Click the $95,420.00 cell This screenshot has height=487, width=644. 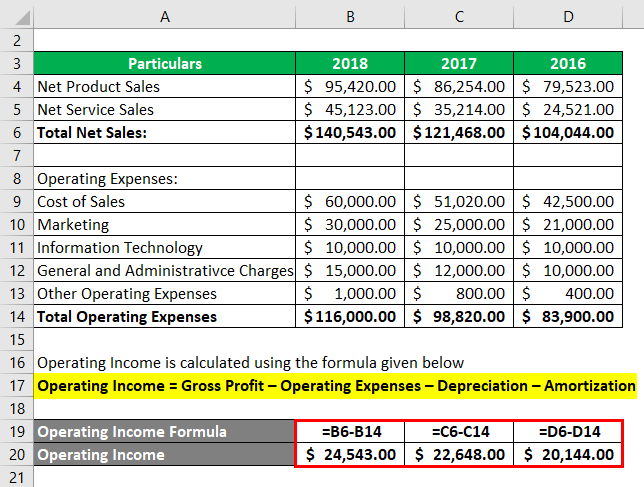(x=350, y=86)
